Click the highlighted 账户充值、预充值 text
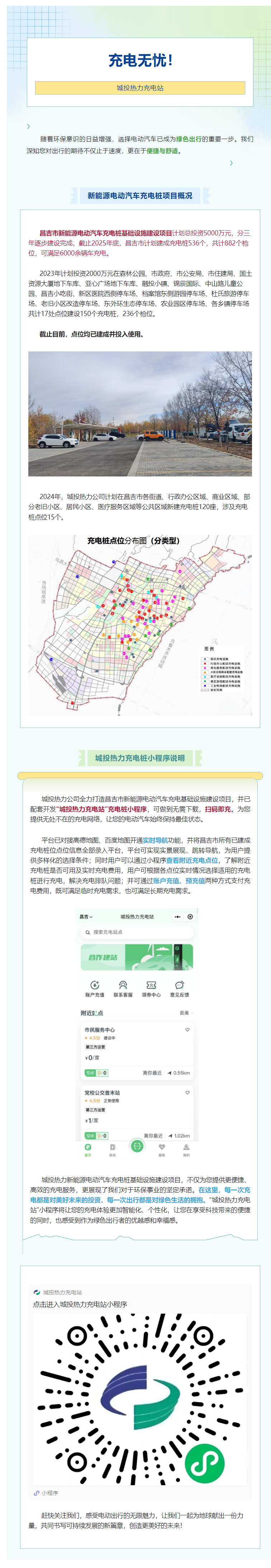This screenshot has width=271, height=1568. 179,880
